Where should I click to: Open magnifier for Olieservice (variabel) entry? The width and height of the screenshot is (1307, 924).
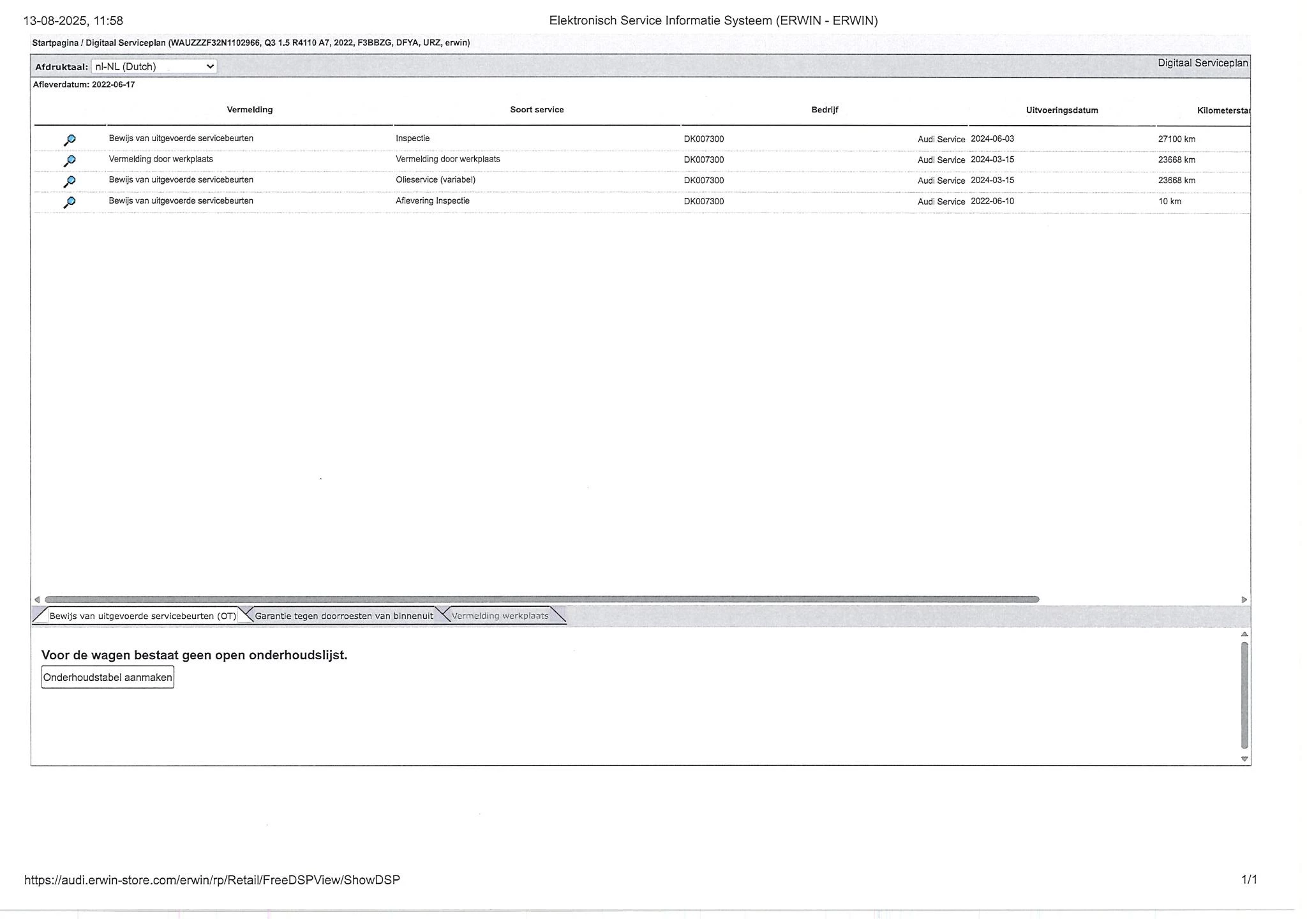[x=70, y=181]
